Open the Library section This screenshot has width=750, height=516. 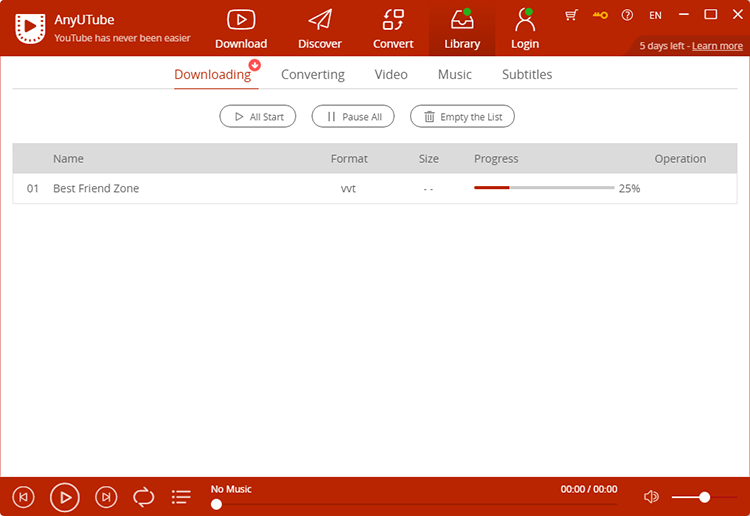pyautogui.click(x=462, y=30)
